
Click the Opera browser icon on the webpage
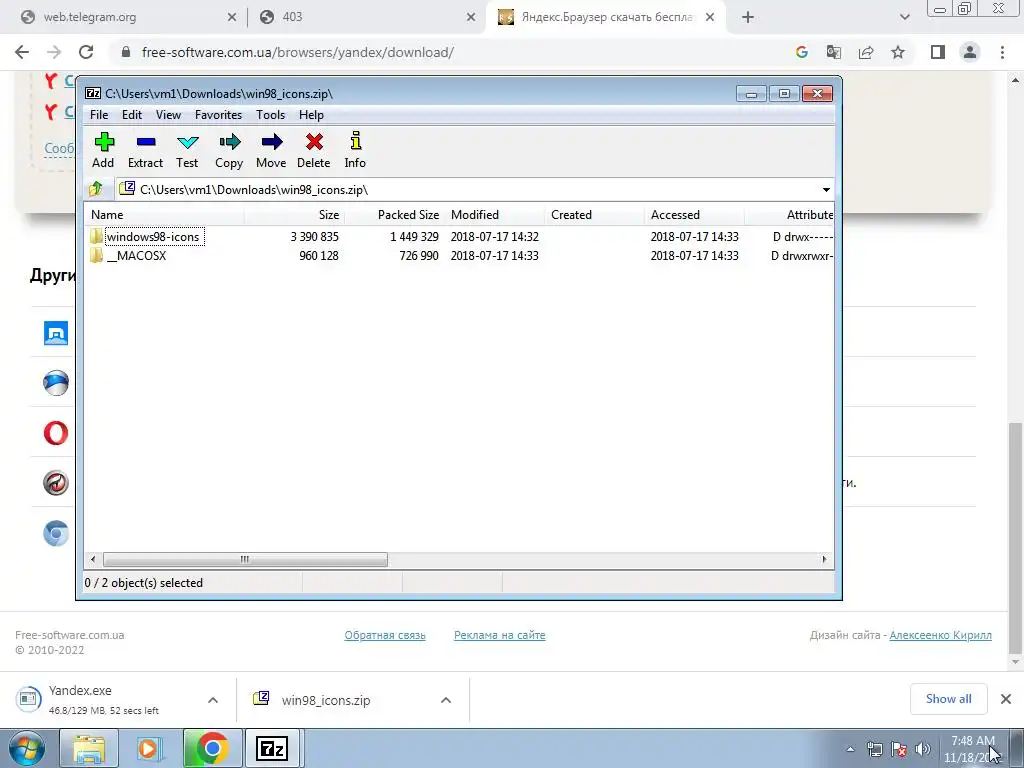56,433
